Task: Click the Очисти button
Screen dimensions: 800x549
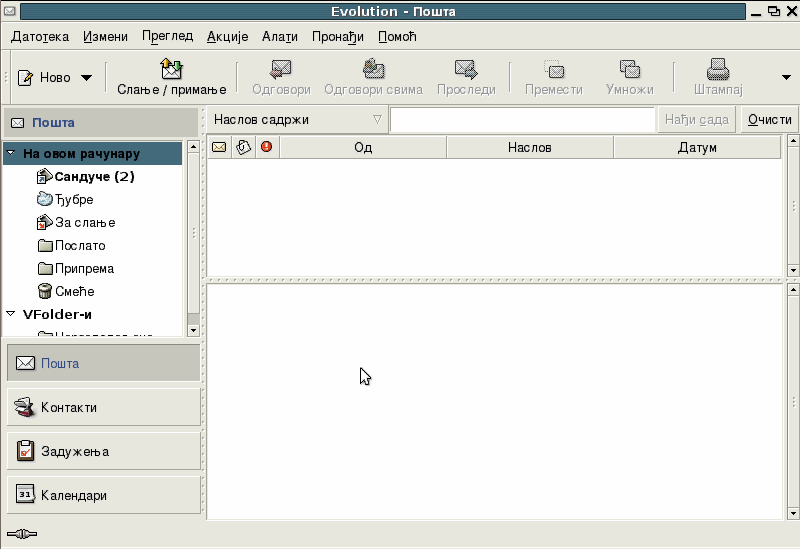Action: [x=769, y=120]
